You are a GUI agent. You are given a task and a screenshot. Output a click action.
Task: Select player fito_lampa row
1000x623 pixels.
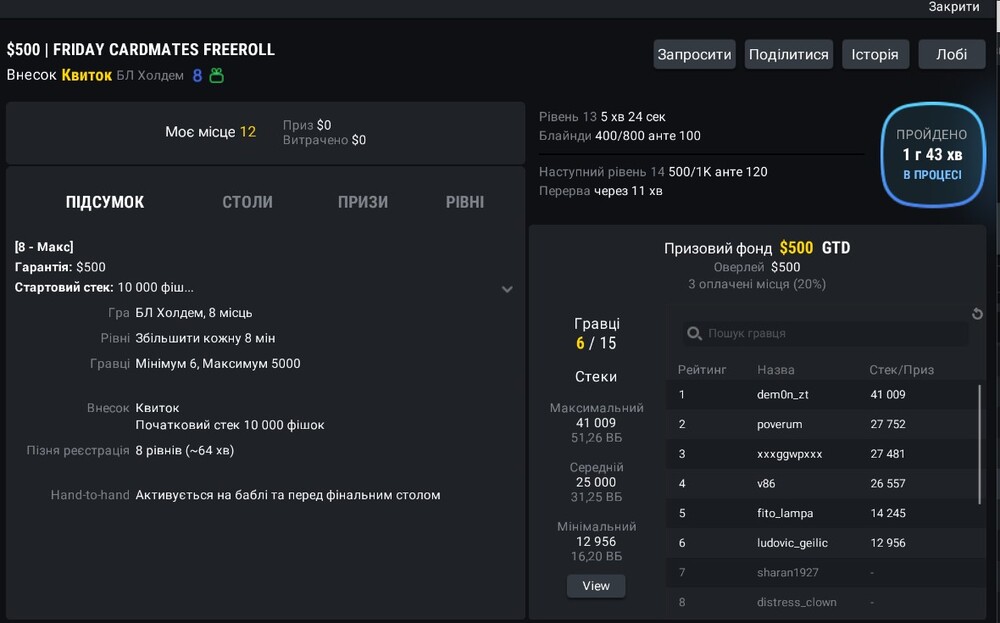pyautogui.click(x=822, y=513)
